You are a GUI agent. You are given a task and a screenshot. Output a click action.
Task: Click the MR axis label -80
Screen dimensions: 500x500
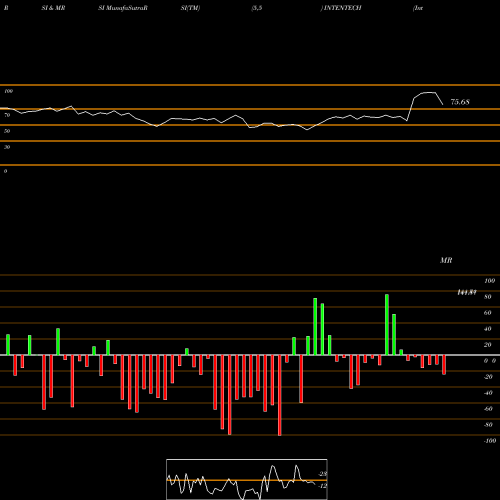tap(488, 425)
